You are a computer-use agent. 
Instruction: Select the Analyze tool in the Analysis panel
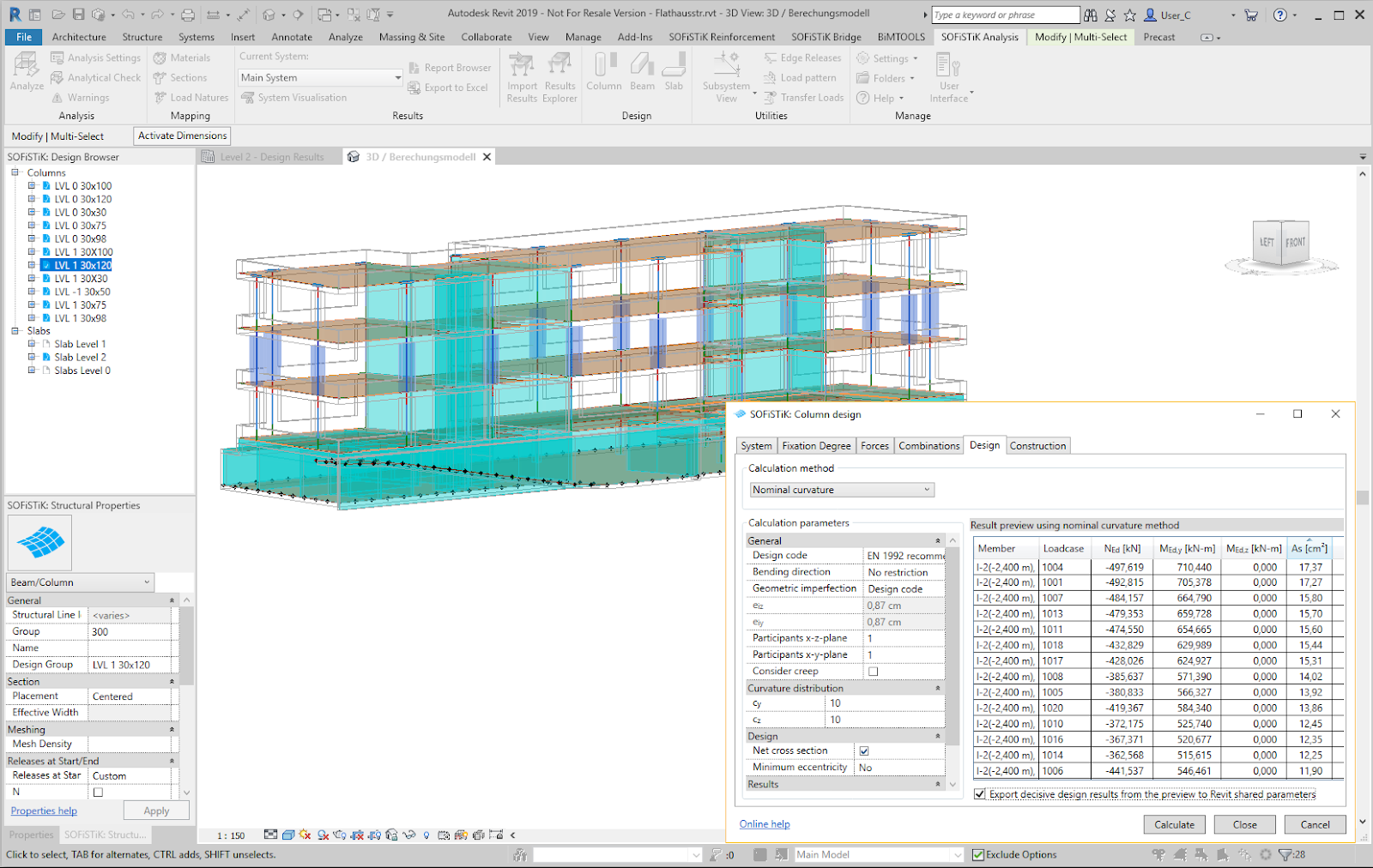point(25,73)
